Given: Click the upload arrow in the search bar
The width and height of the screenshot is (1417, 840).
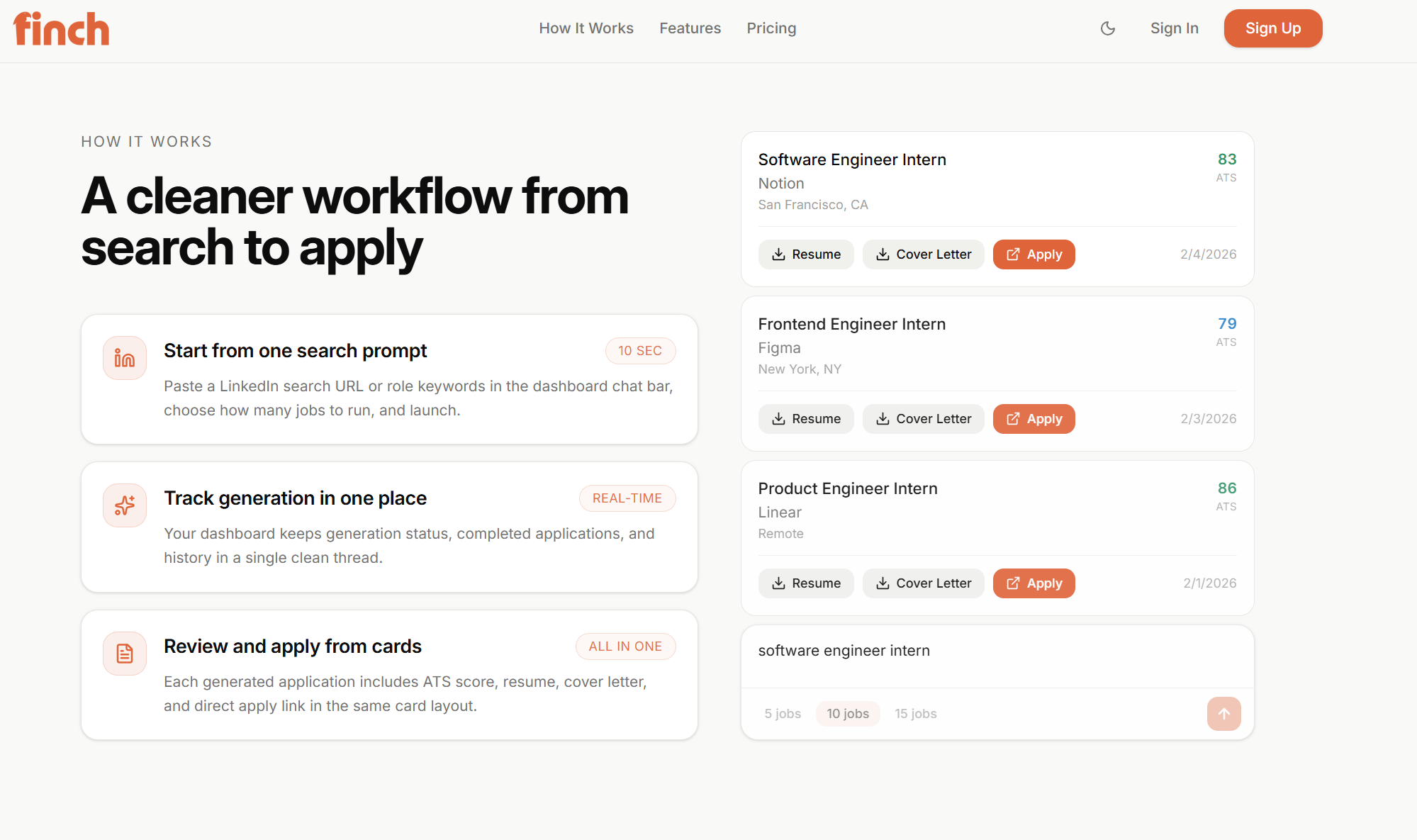Looking at the screenshot, I should point(1223,714).
